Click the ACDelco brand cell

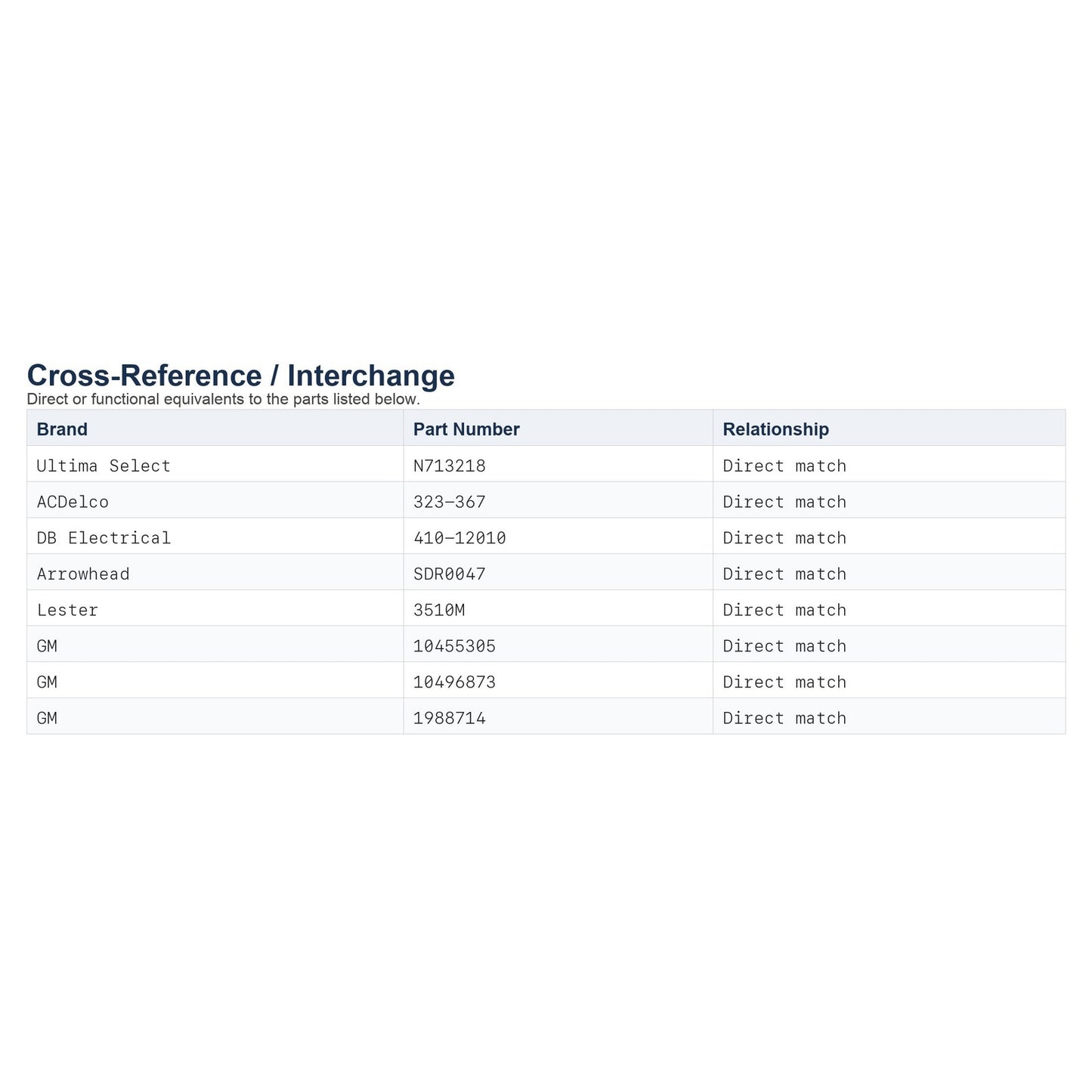pos(73,502)
